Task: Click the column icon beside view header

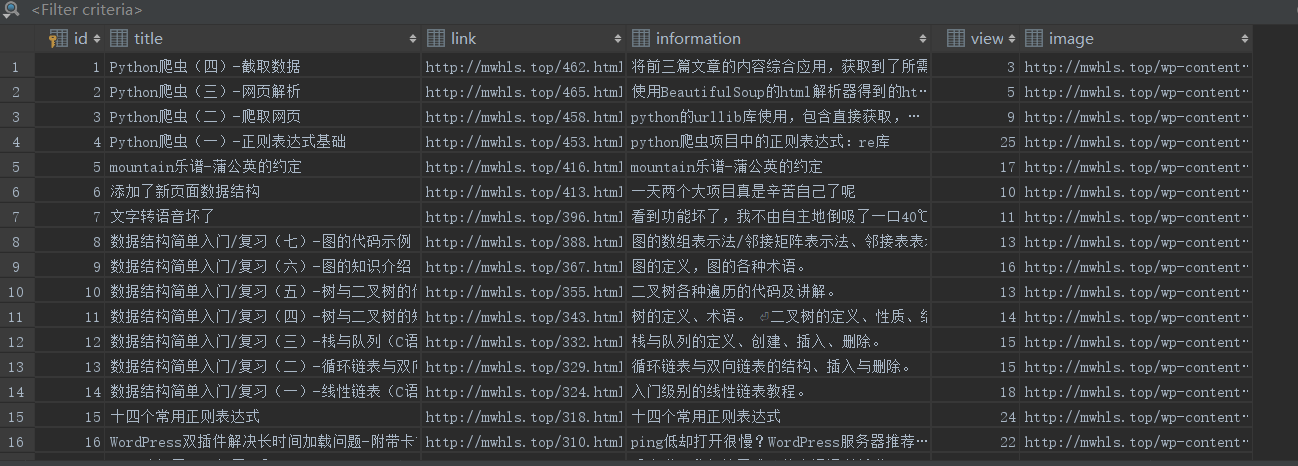Action: 955,39
